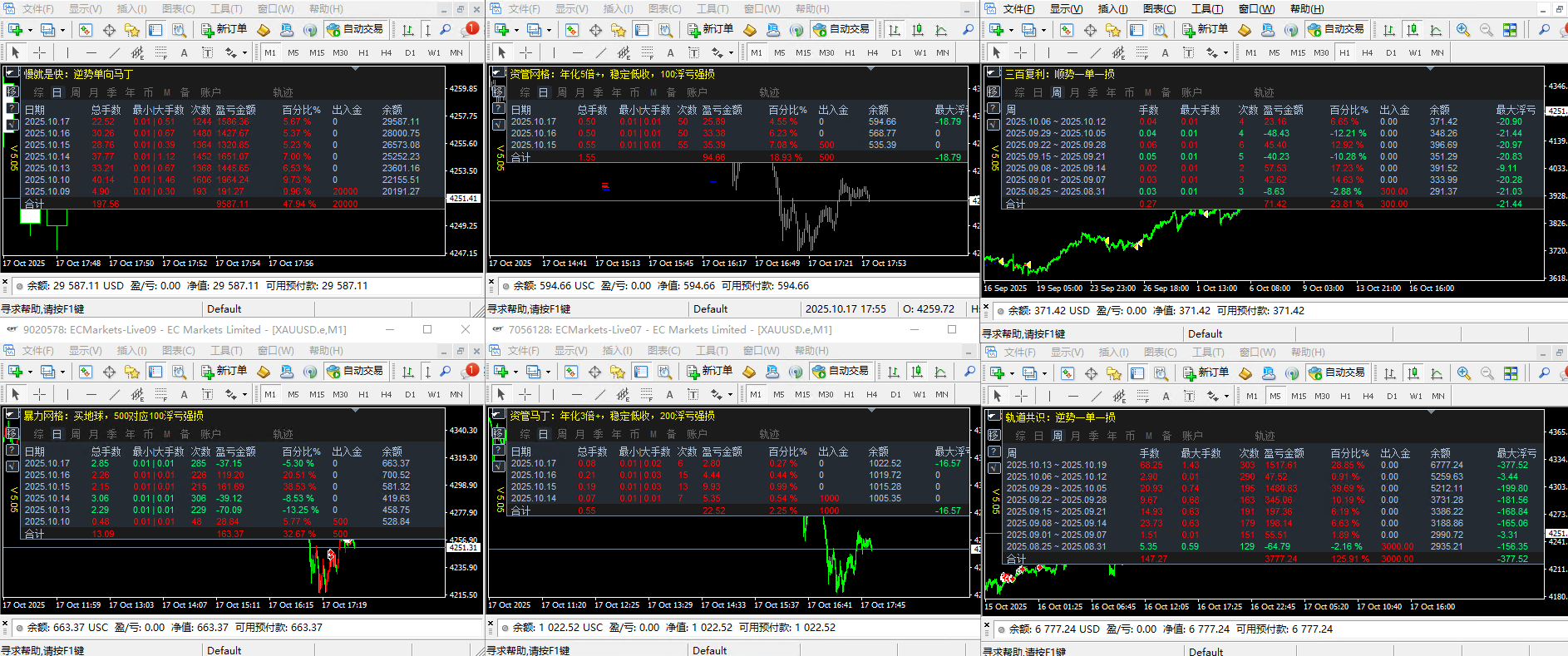Image resolution: width=1568 pixels, height=656 pixels.
Task: Expand Profiles dropdown arrow in 暴力网格 window
Action: (x=62, y=372)
